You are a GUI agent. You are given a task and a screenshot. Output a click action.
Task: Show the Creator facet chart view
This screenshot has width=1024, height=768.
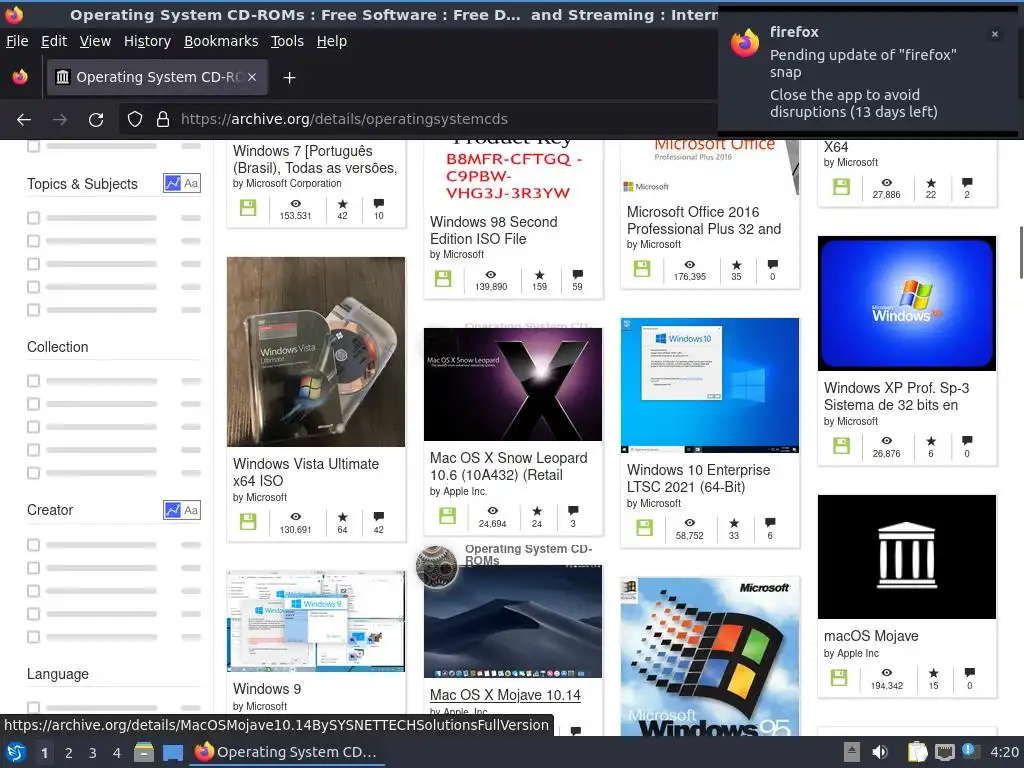(172, 510)
